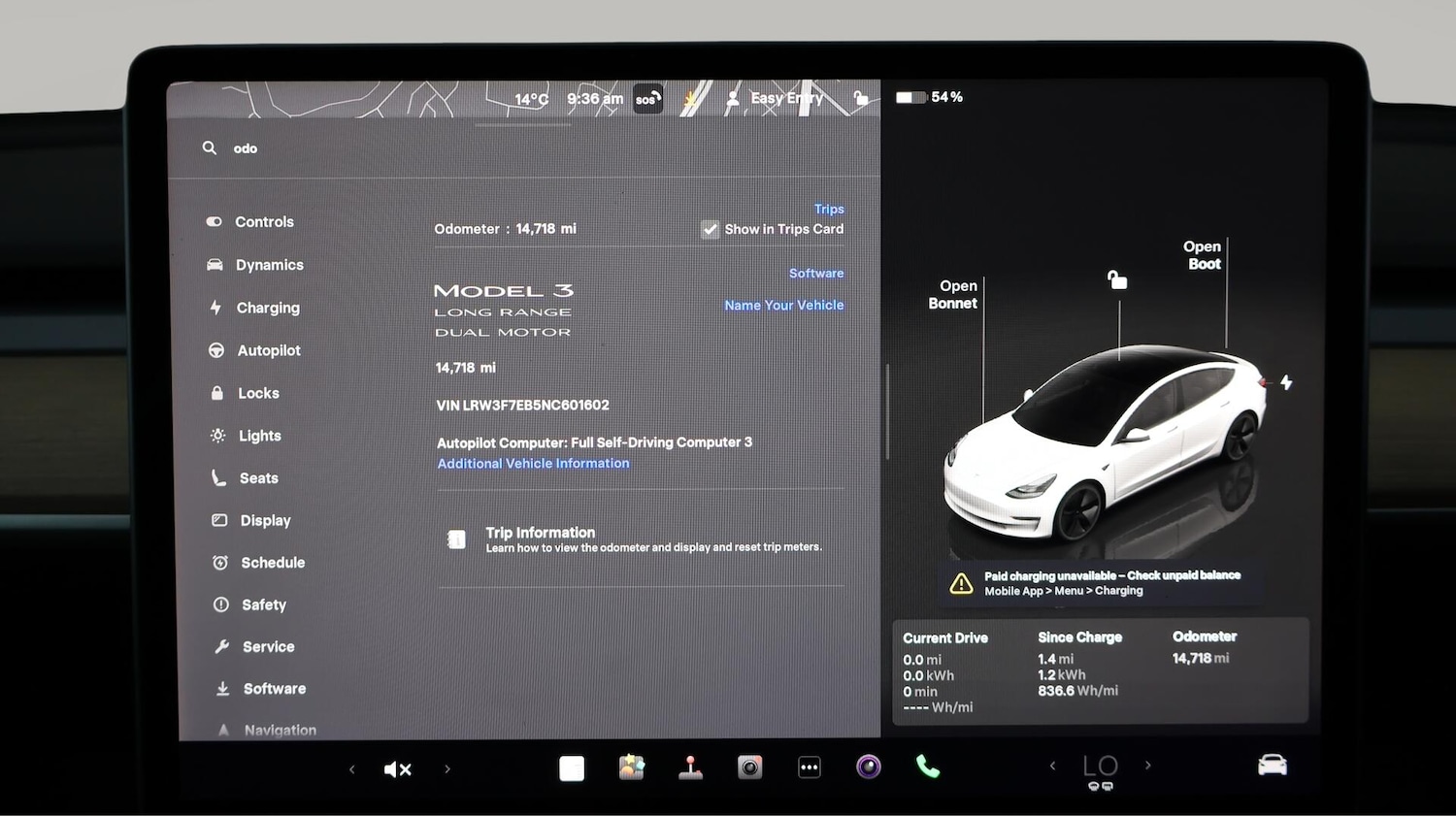The height and width of the screenshot is (816, 1456).
Task: Click the Autopilot Computer info line
Action: (594, 442)
